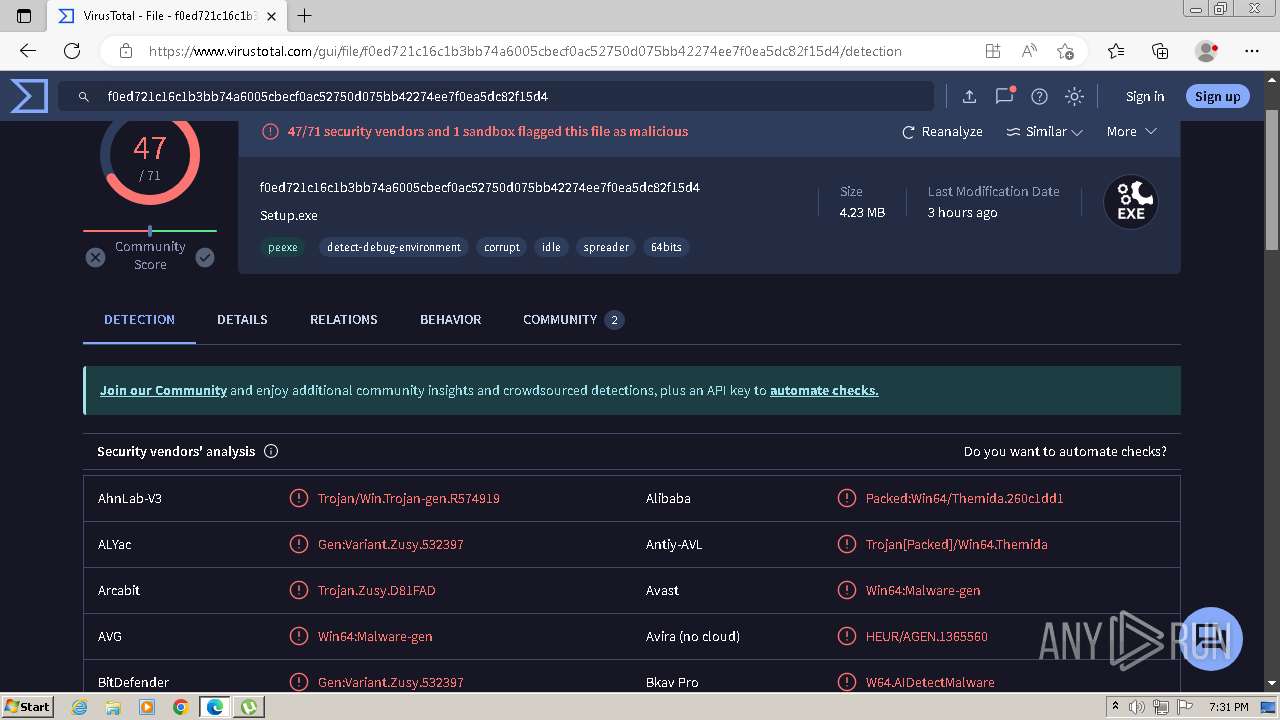
Task: Click the spreader tag
Action: [606, 247]
